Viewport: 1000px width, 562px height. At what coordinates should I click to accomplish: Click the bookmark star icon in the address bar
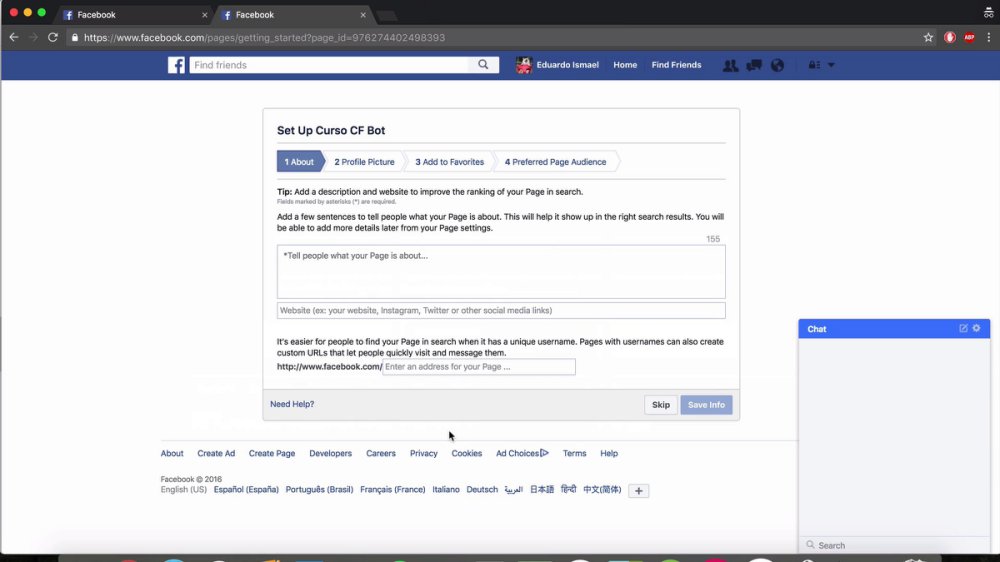pyautogui.click(x=929, y=38)
